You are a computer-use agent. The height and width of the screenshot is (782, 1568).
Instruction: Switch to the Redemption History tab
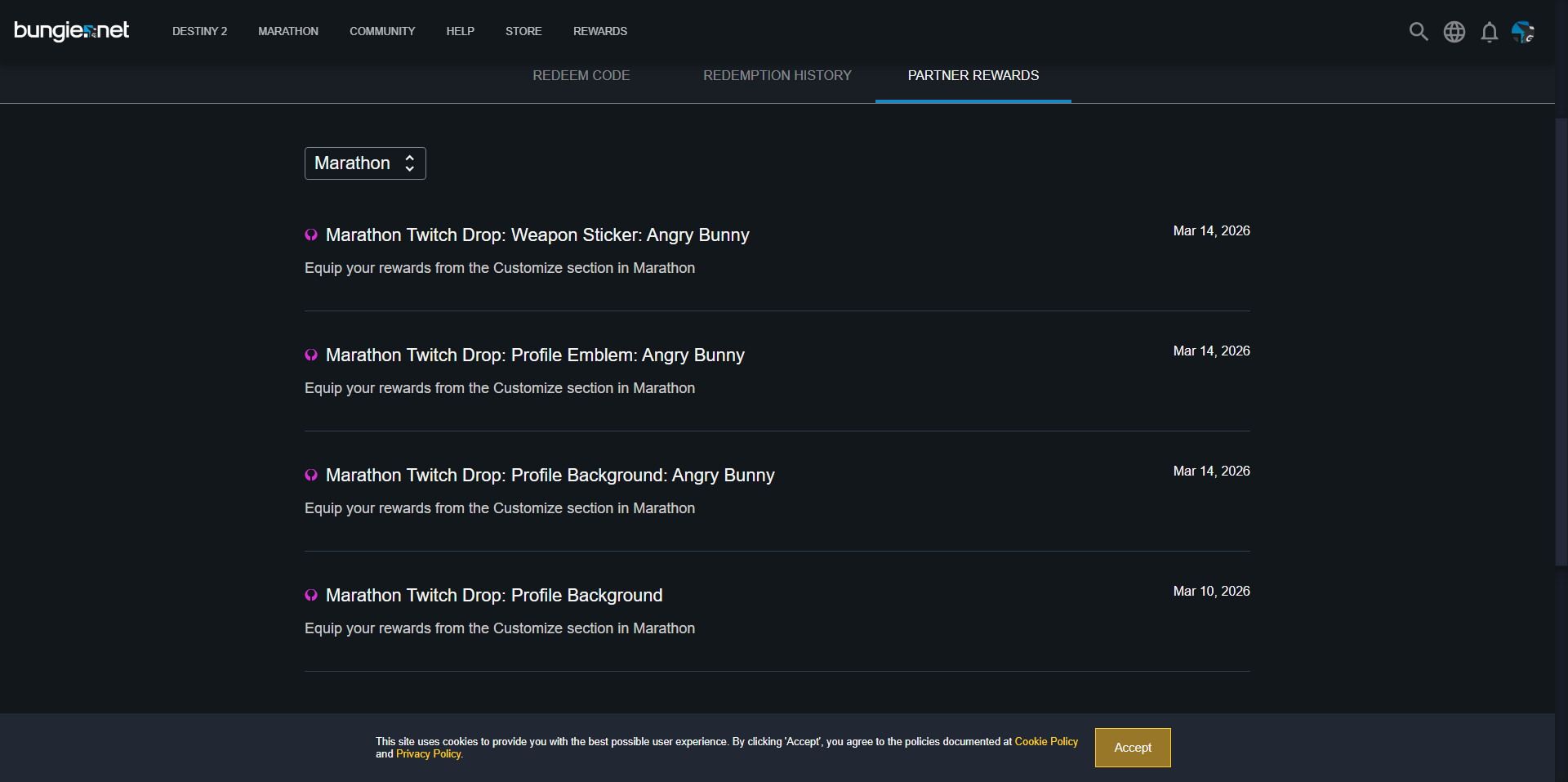tap(777, 75)
